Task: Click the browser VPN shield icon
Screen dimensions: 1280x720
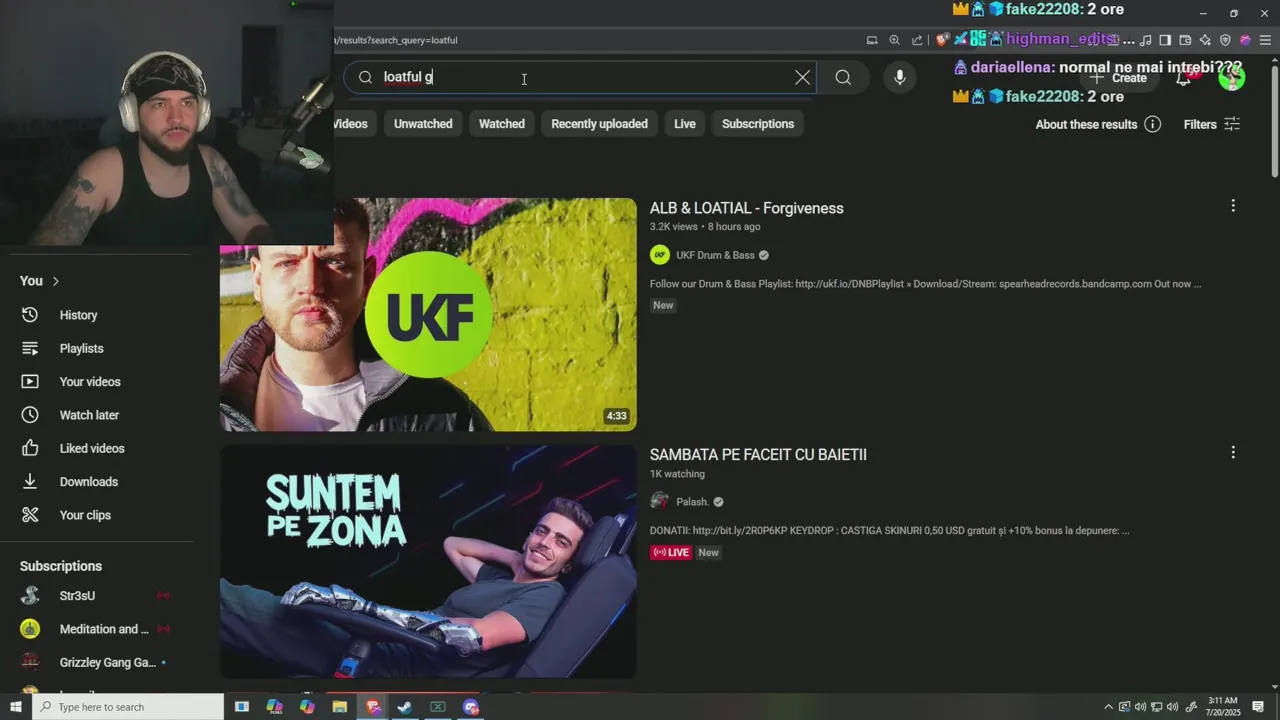Action: click(x=1225, y=40)
